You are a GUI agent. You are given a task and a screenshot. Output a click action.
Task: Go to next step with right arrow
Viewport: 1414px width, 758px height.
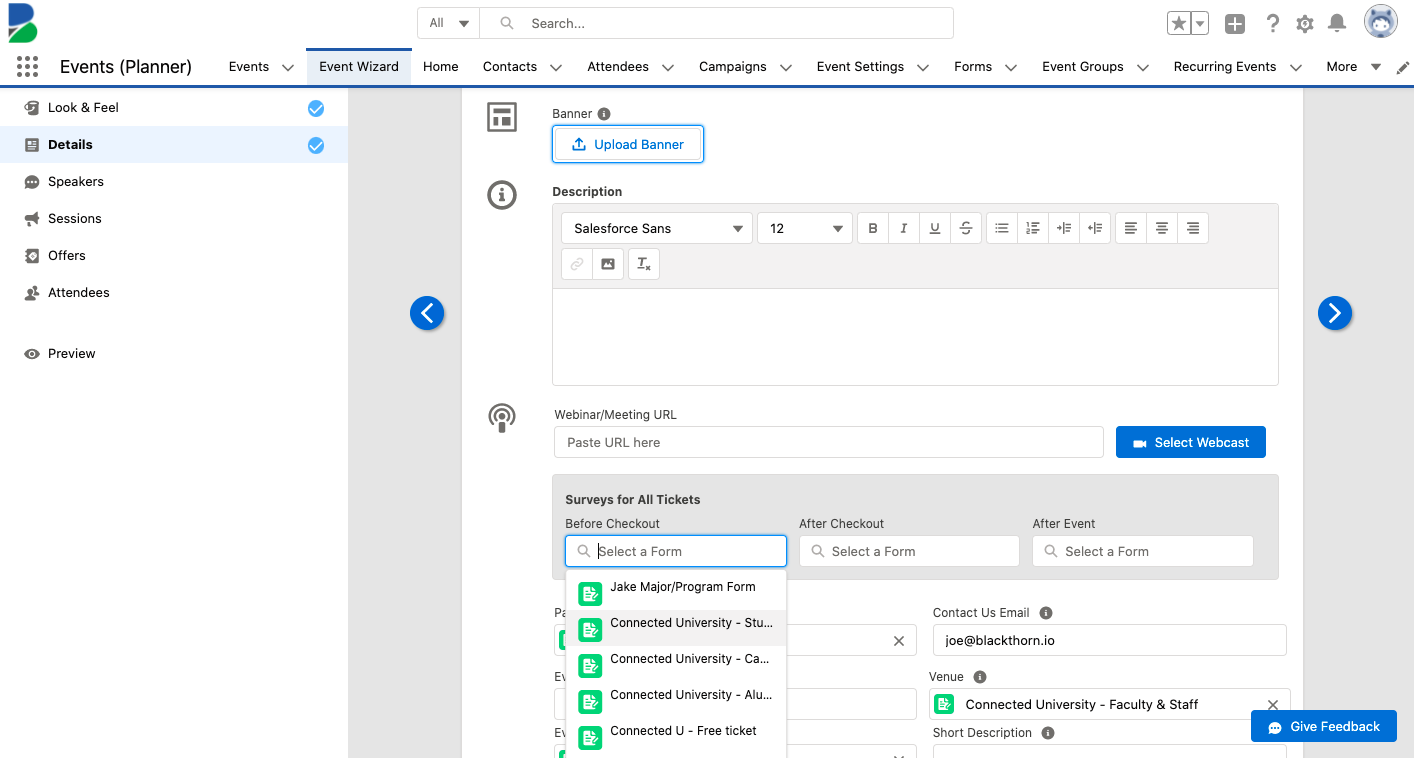[1335, 313]
